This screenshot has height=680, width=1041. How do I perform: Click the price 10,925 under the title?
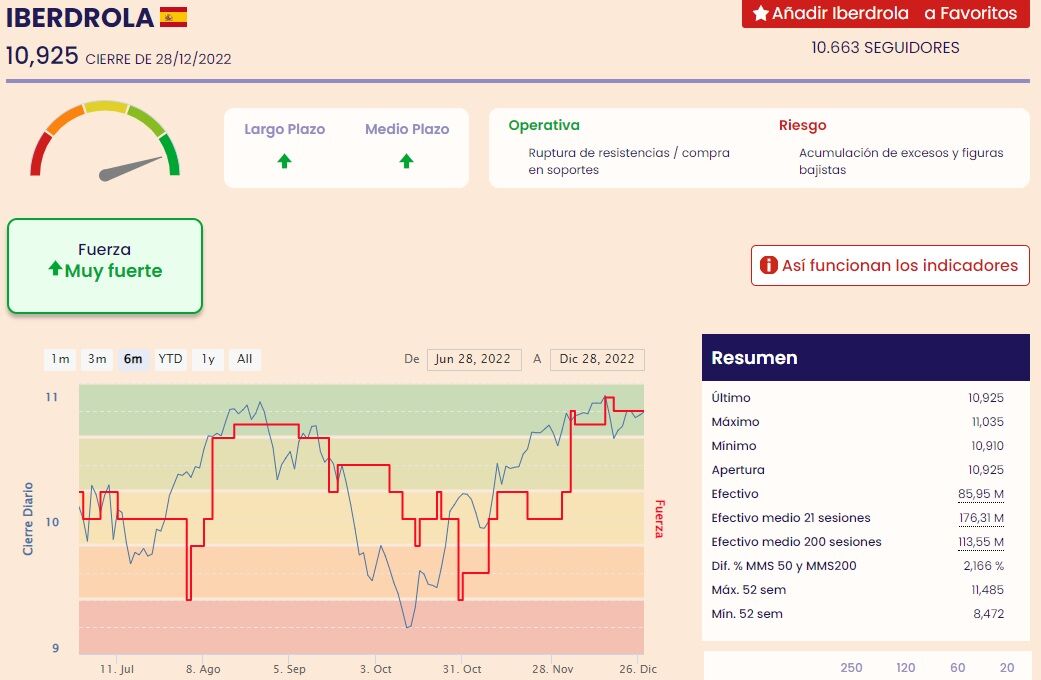pyautogui.click(x=42, y=55)
